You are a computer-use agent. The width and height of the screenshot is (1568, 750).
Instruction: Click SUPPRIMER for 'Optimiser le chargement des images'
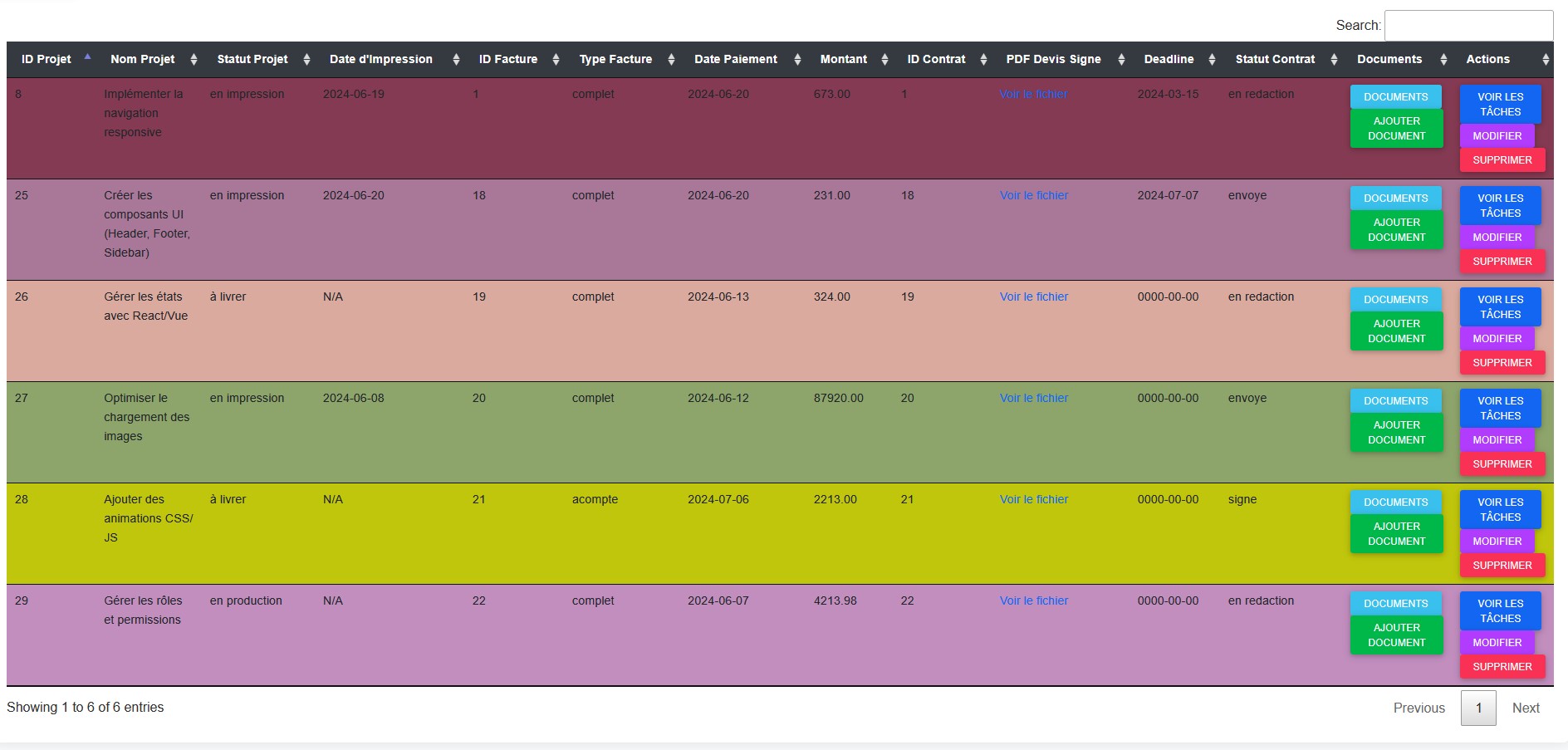coord(1502,463)
